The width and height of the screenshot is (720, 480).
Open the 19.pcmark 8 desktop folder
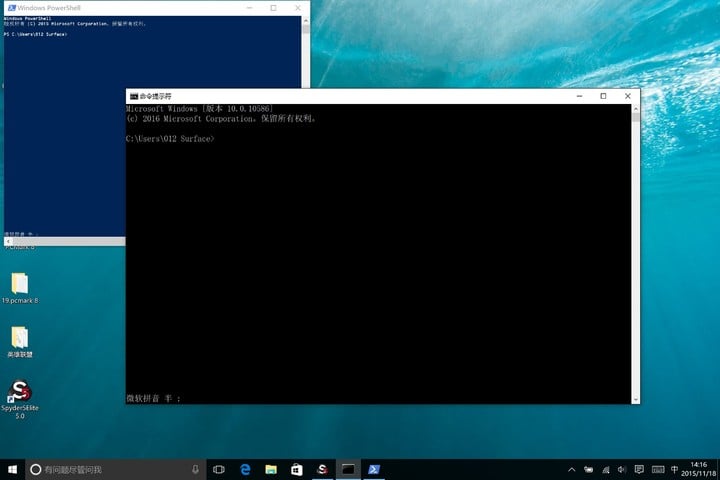click(x=19, y=284)
